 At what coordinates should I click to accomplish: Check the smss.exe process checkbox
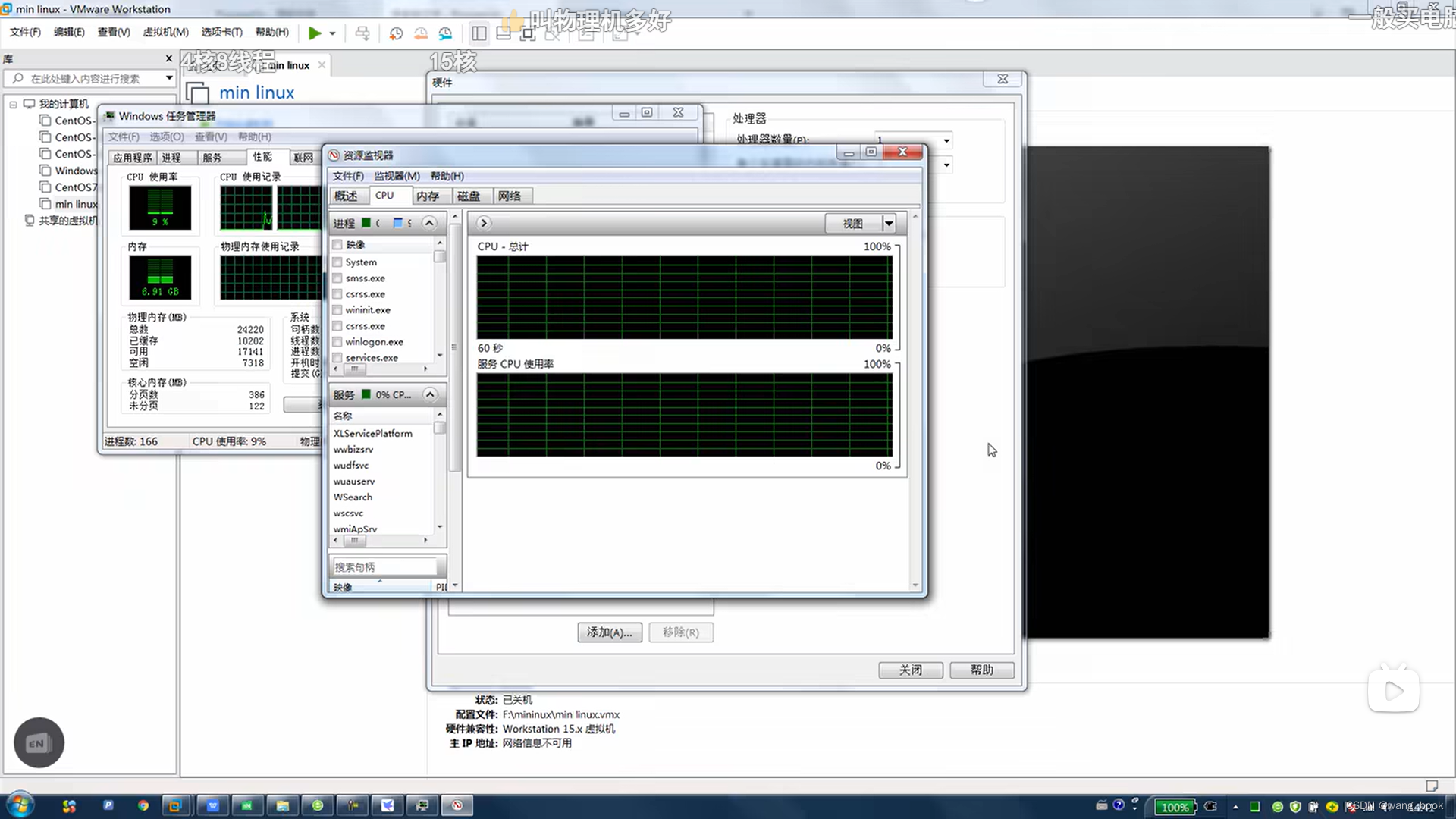[x=337, y=278]
